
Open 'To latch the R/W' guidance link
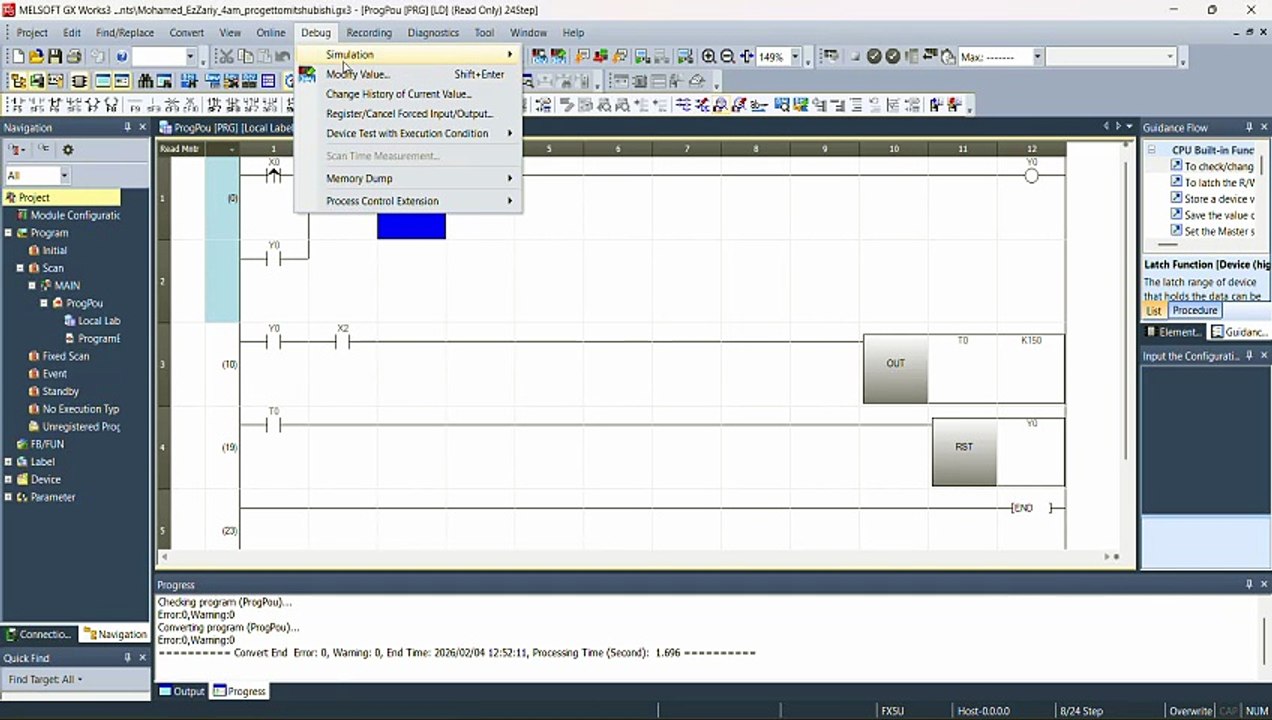1212,183
